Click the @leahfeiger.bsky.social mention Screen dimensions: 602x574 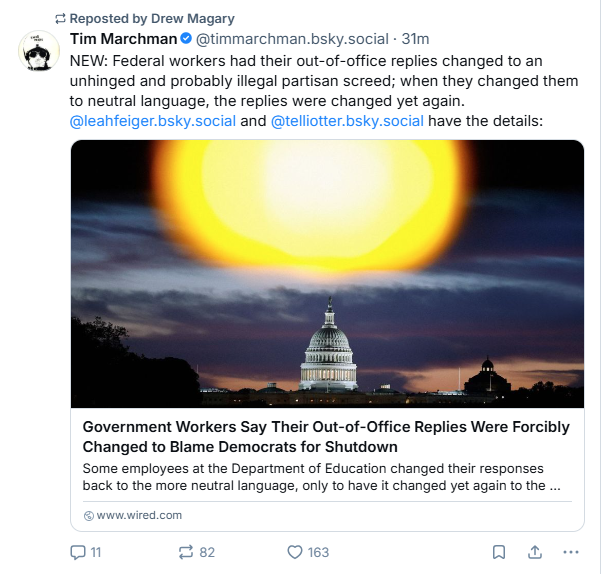(x=153, y=121)
